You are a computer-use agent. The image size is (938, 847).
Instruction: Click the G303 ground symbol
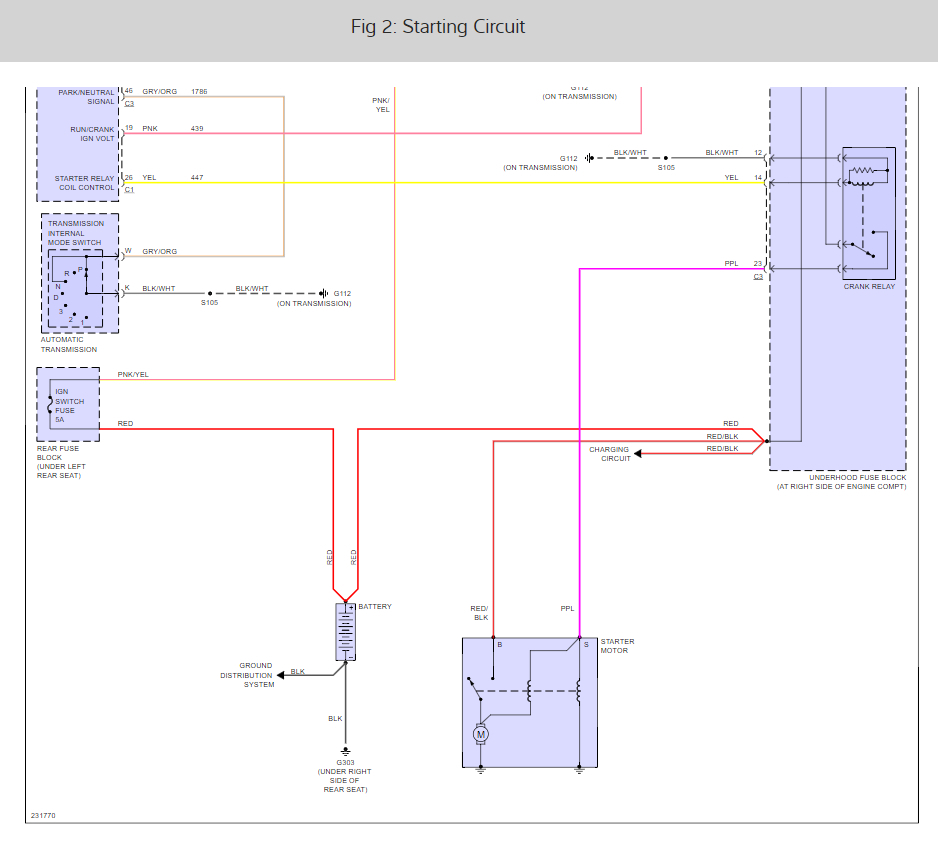coord(345,751)
